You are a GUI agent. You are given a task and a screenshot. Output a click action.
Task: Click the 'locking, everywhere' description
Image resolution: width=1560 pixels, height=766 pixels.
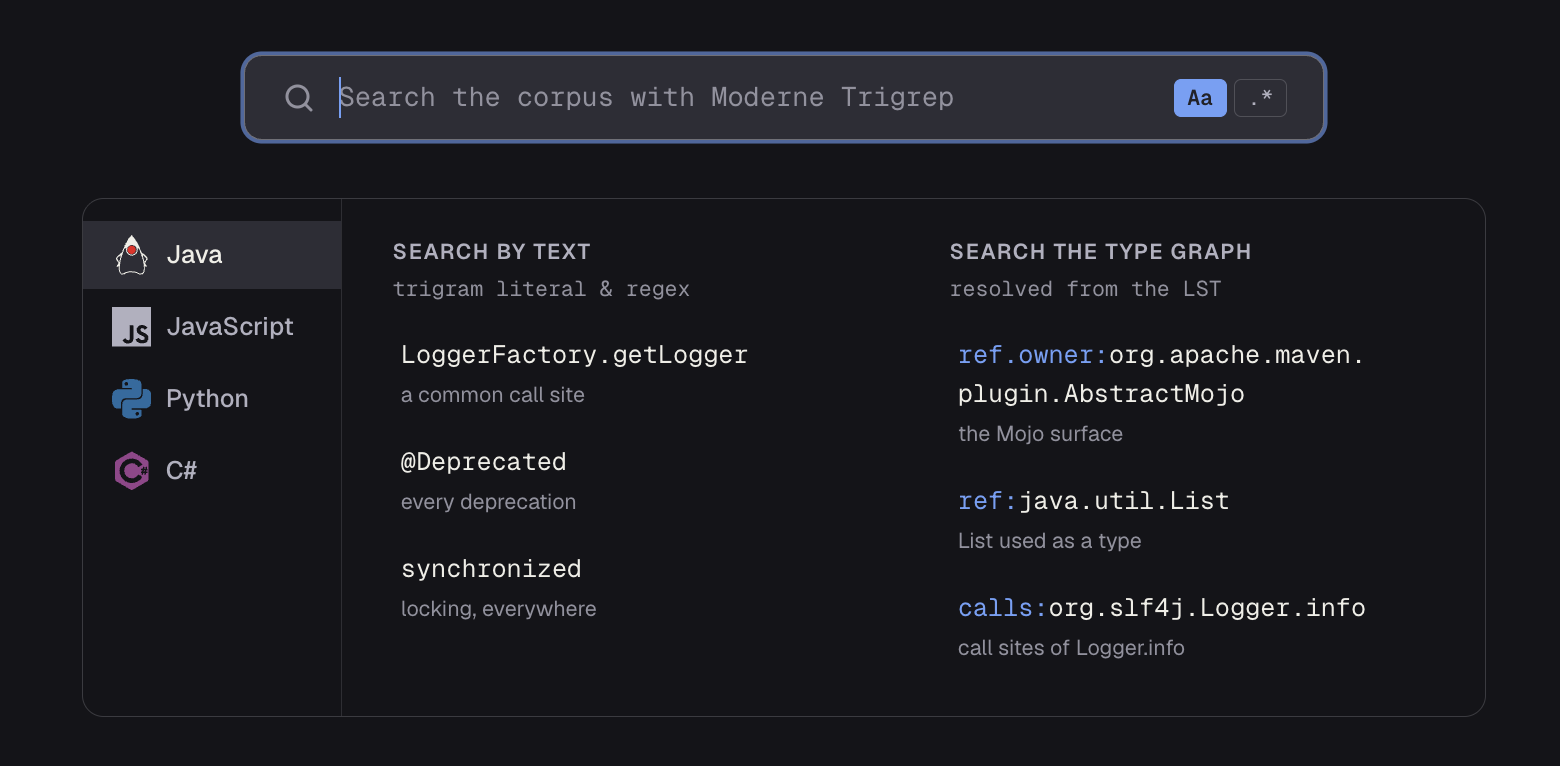point(499,609)
